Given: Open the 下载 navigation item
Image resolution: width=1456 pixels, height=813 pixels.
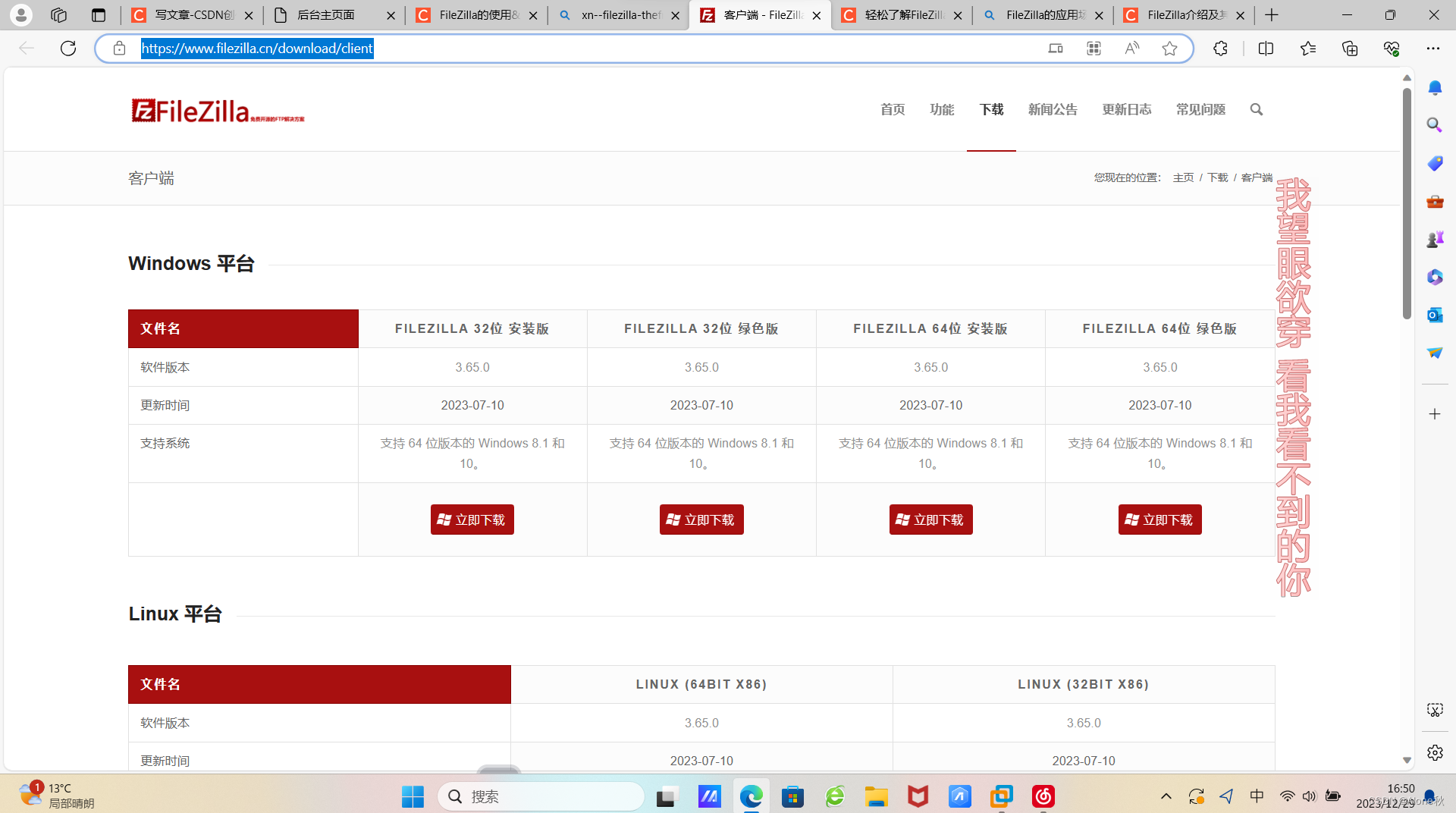Looking at the screenshot, I should pos(991,109).
